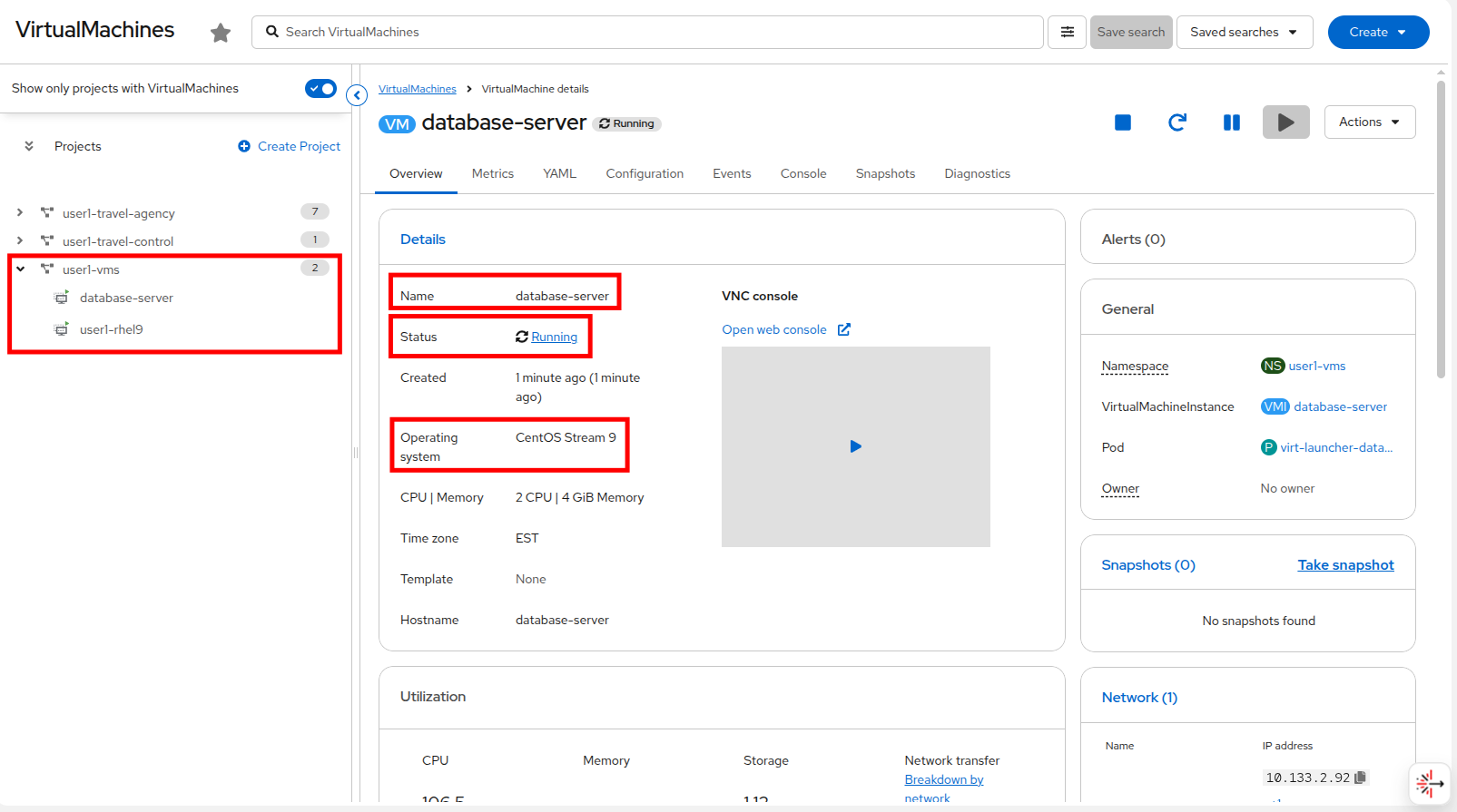Expand the user1-travel-agency project

20,212
